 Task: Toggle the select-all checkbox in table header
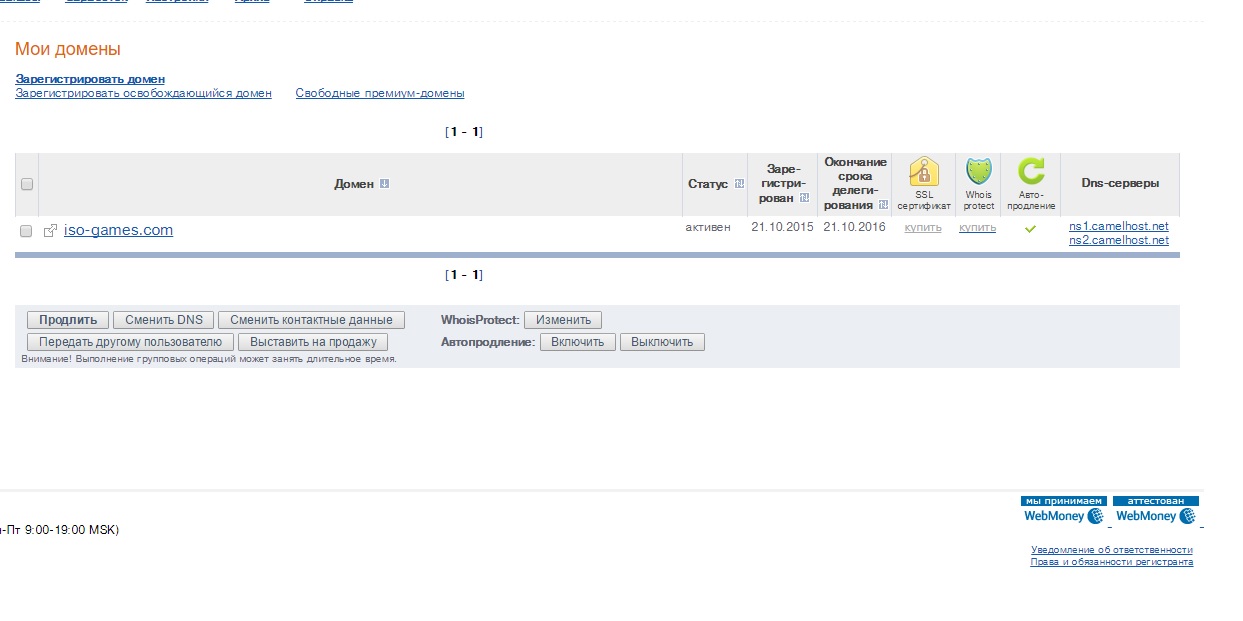27,184
